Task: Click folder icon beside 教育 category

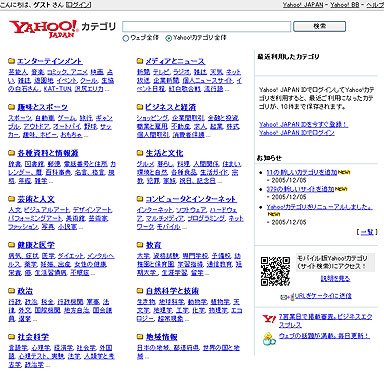Action: pos(140,245)
